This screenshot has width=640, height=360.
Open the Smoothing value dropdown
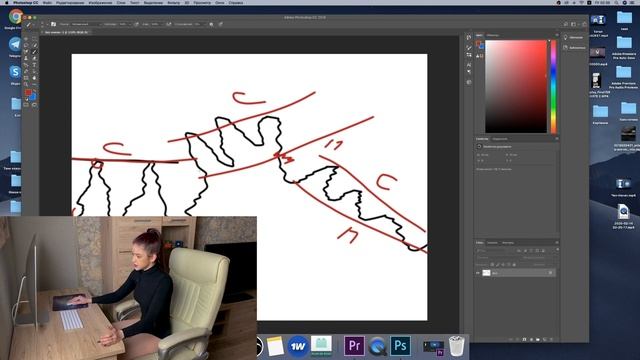coord(200,24)
